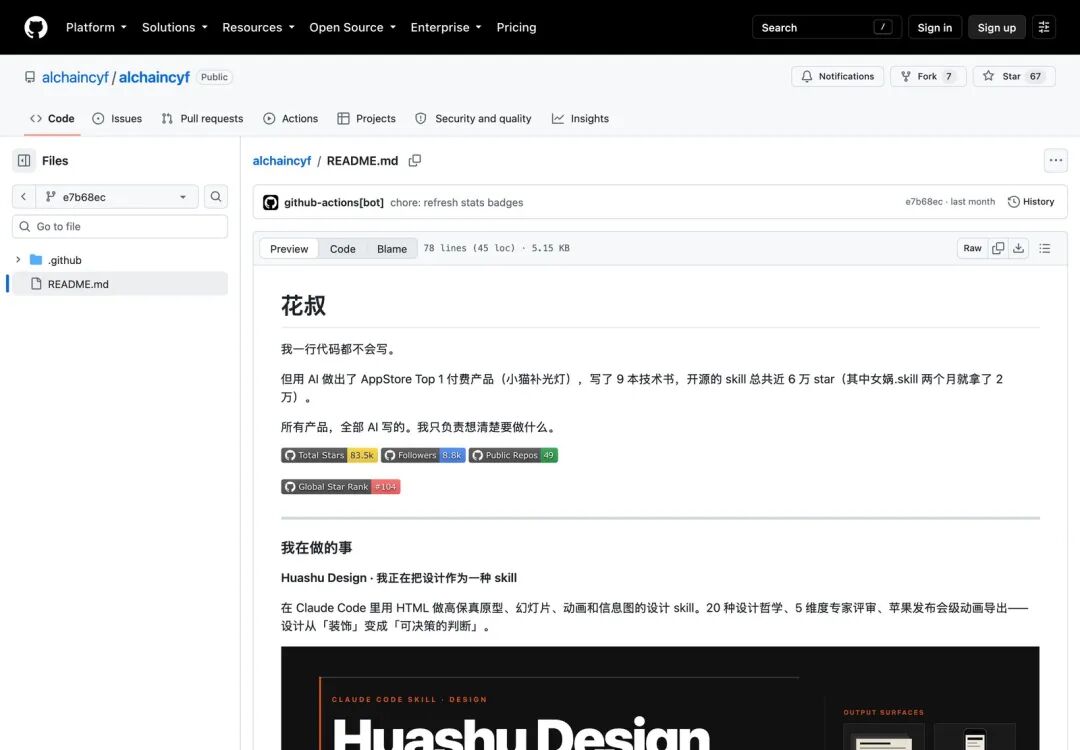Go to the Pricing page
Image resolution: width=1080 pixels, height=750 pixels.
(516, 28)
